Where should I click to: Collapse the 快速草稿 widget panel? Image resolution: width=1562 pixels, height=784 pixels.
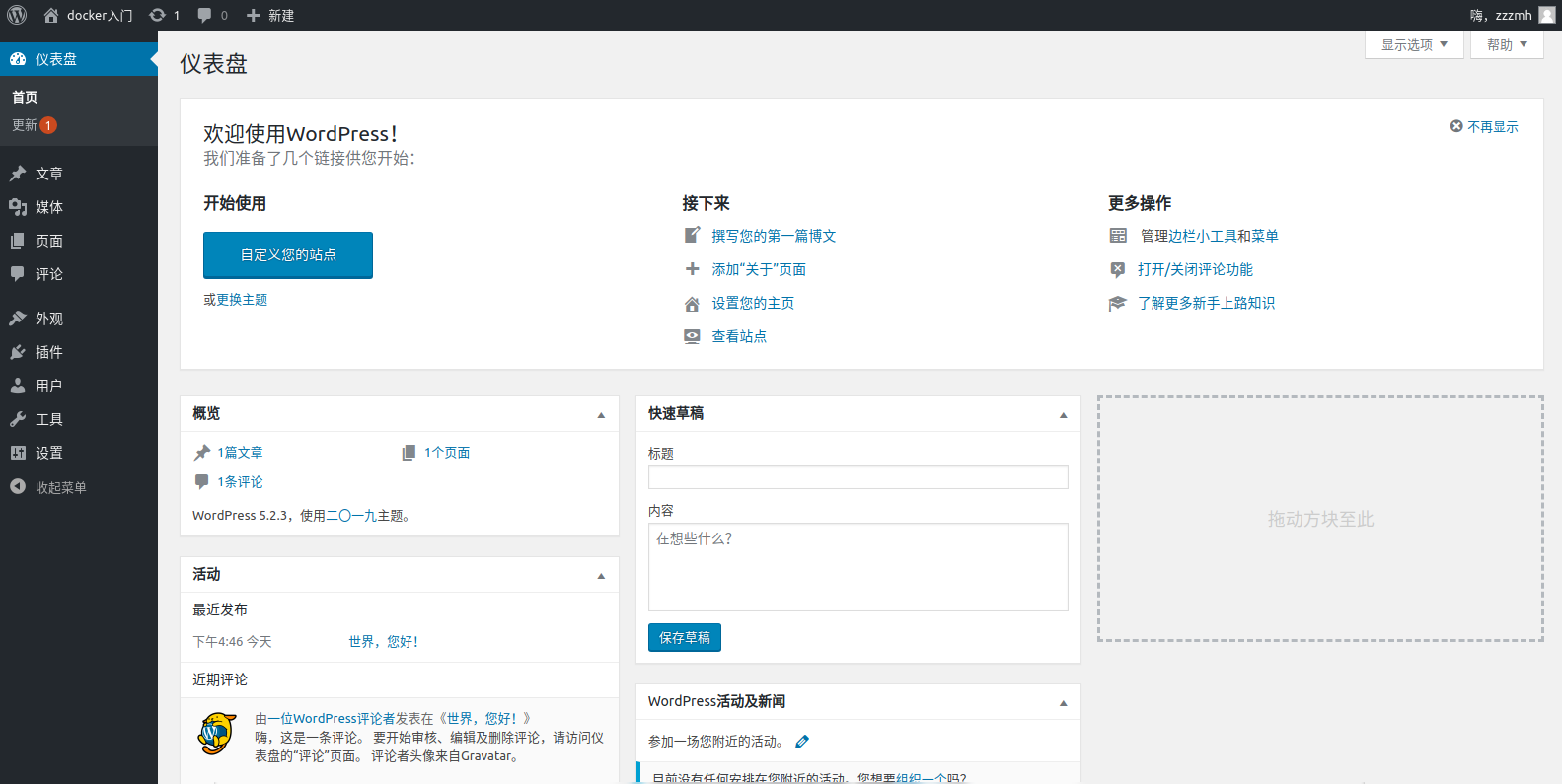point(1063,415)
